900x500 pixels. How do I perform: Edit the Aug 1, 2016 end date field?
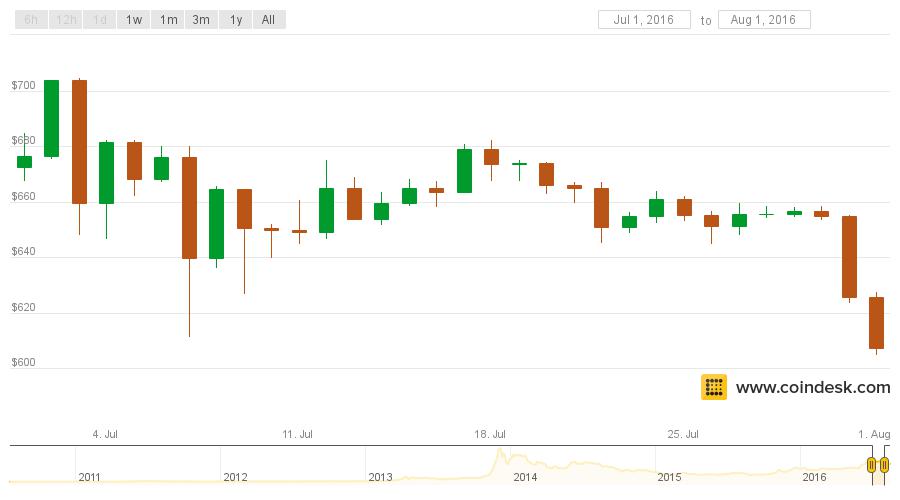coord(764,20)
